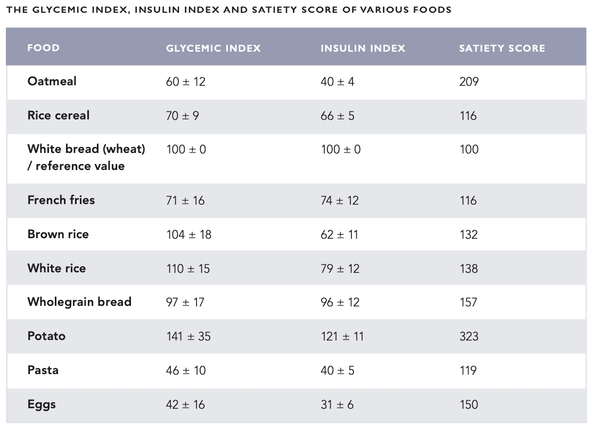
Task: Click the White bread (wheat) reference label
Action: click(x=86, y=157)
